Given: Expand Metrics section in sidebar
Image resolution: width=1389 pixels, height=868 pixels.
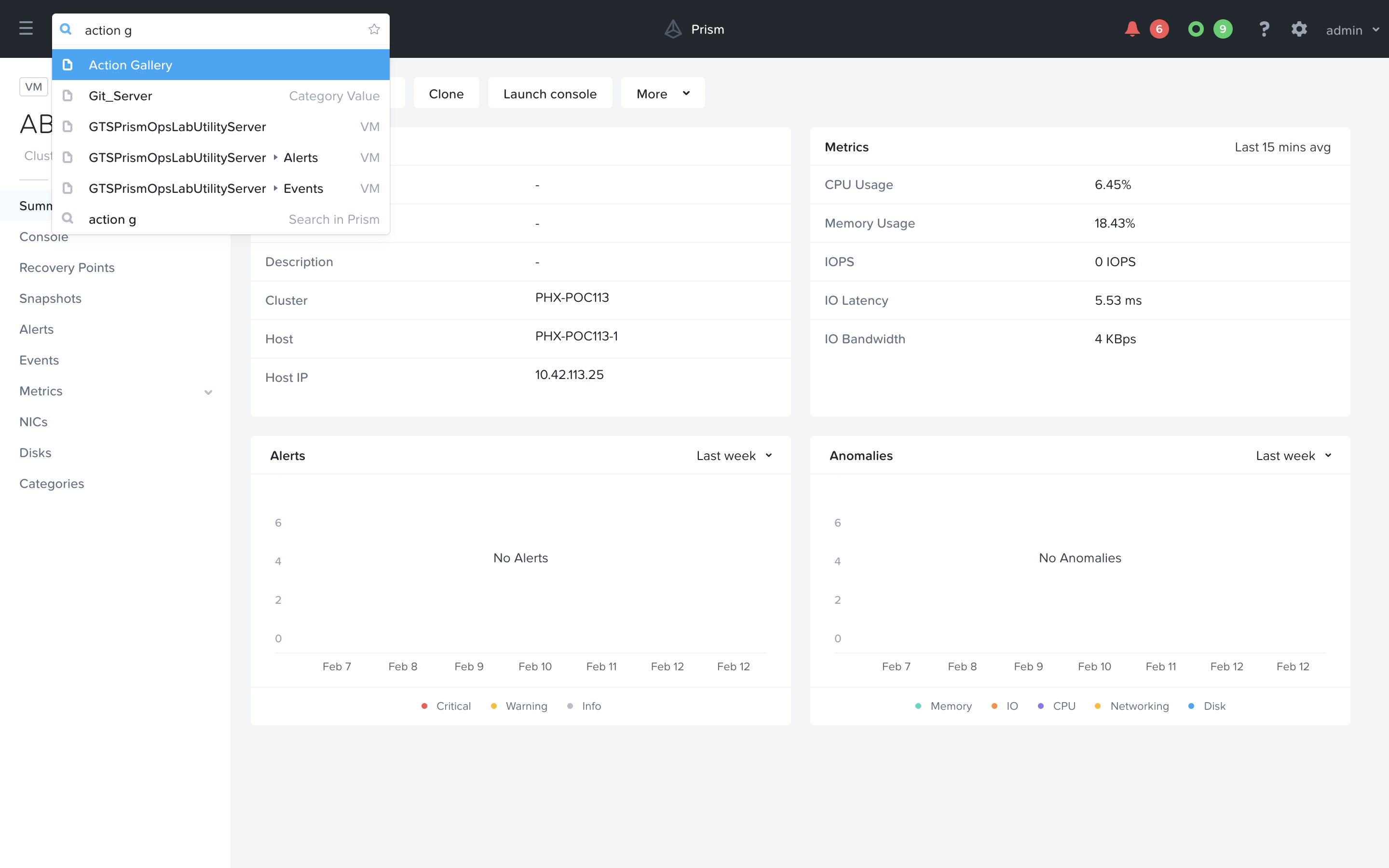Looking at the screenshot, I should pyautogui.click(x=208, y=392).
